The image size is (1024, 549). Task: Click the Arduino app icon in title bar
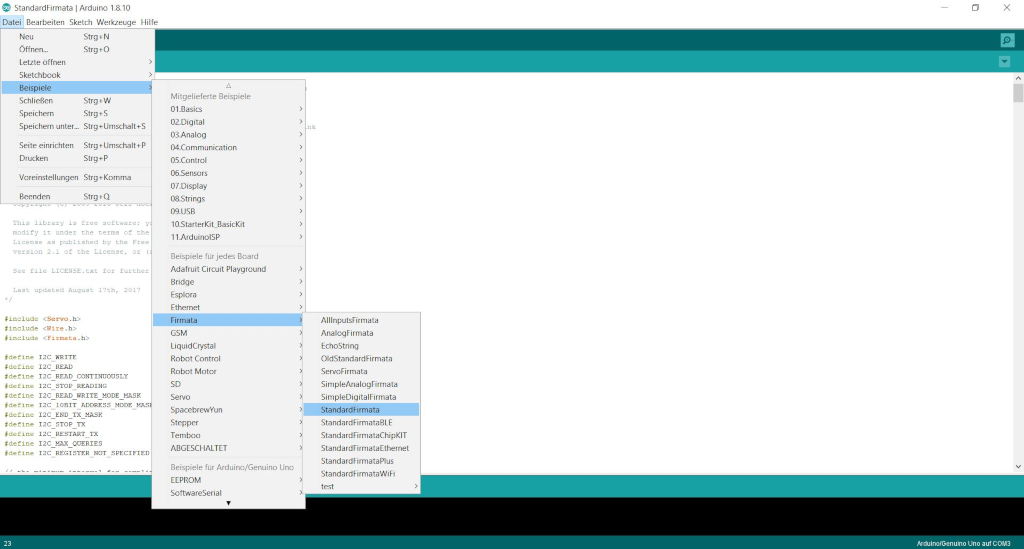click(x=7, y=8)
